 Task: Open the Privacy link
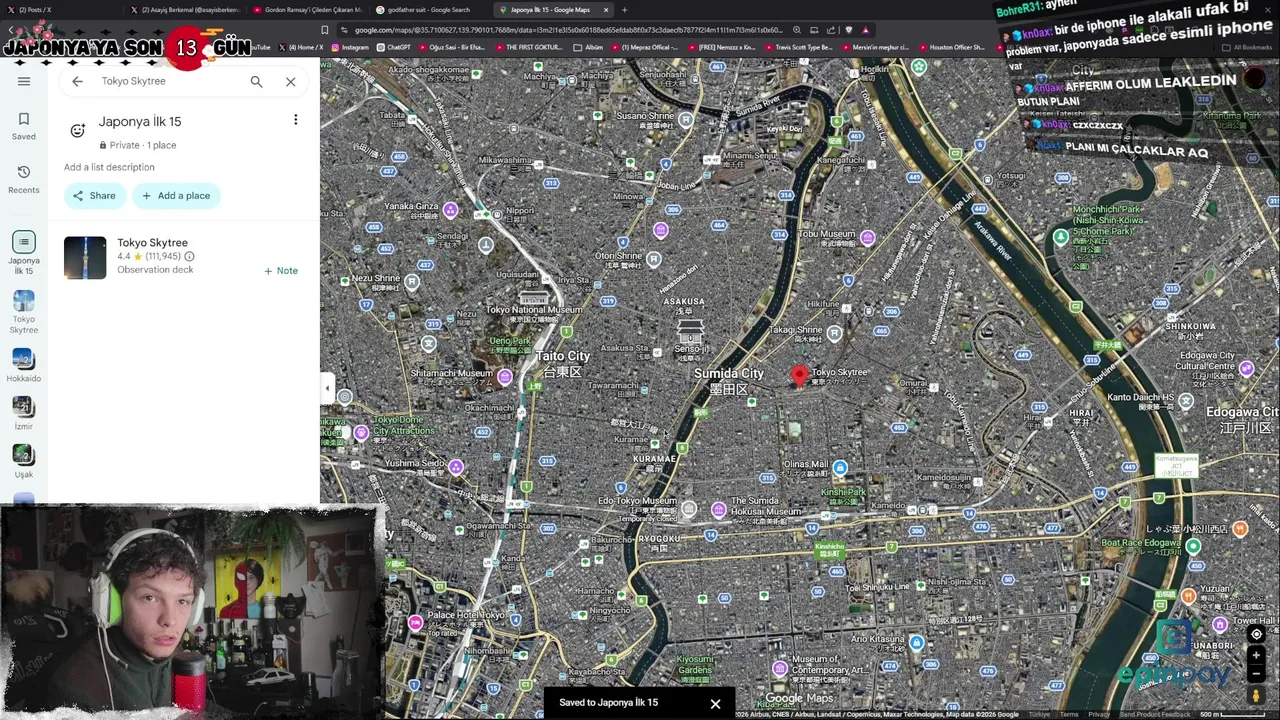pos(1099,714)
